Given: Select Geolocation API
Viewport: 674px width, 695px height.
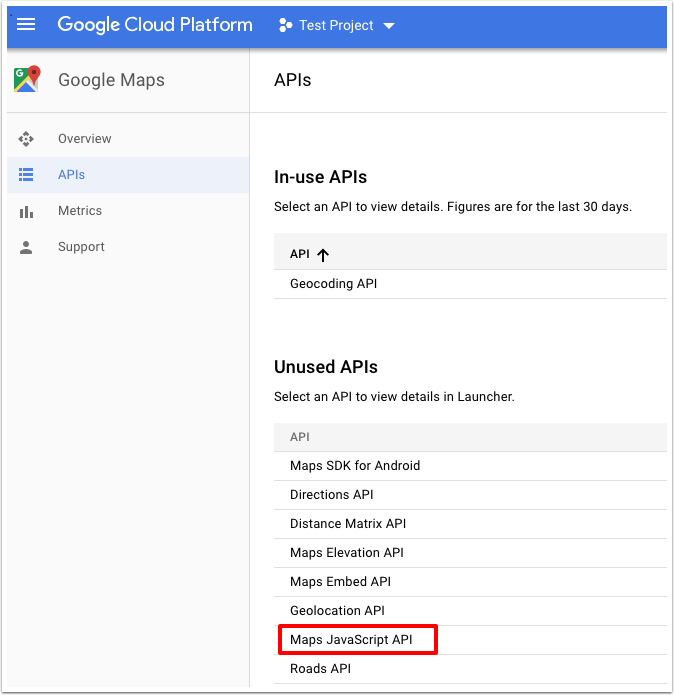Looking at the screenshot, I should coord(470,611).
